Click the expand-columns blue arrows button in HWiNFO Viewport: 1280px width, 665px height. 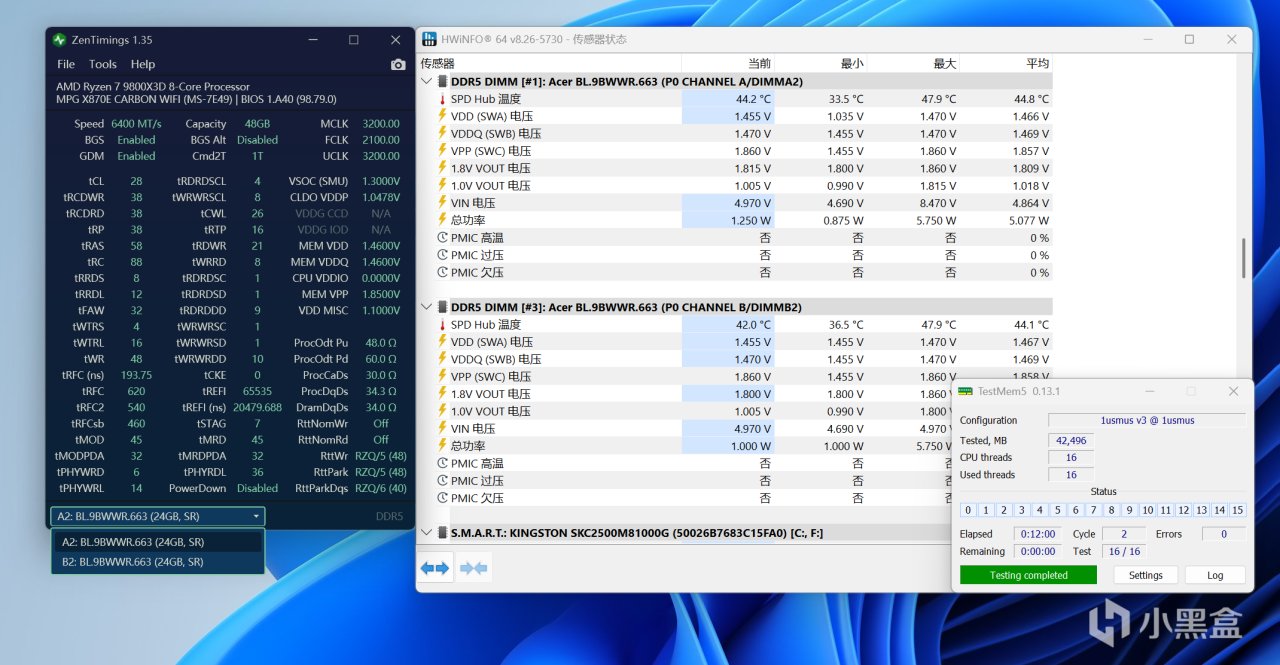434,568
